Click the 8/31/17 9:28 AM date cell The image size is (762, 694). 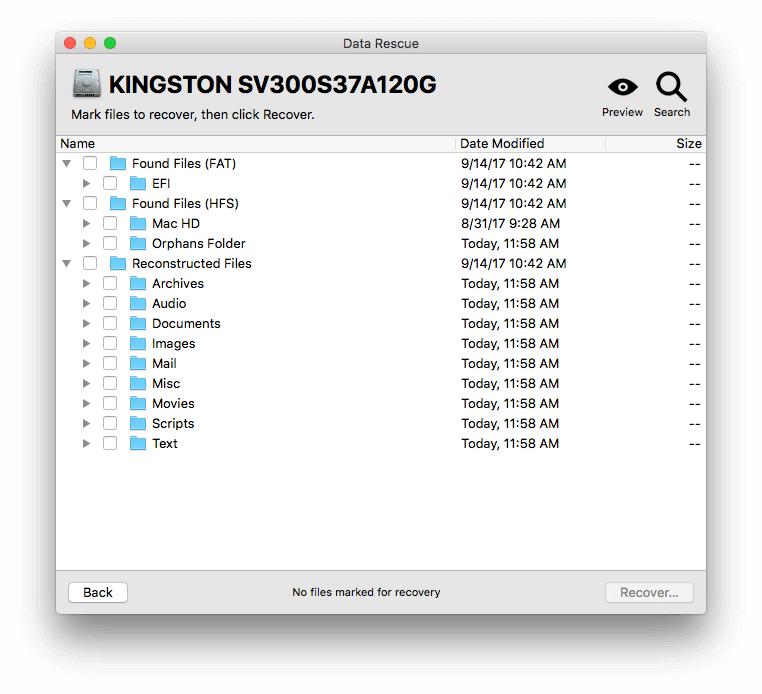point(510,224)
